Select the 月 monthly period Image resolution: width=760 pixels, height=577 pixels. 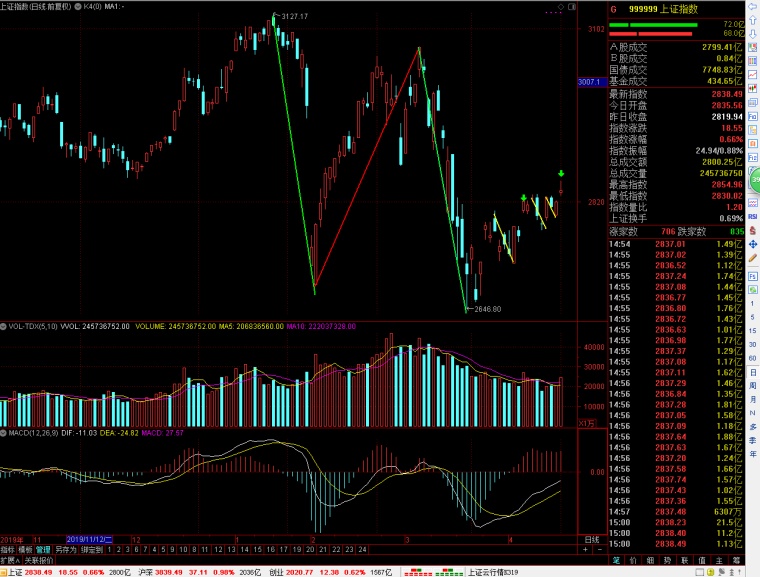click(x=753, y=399)
